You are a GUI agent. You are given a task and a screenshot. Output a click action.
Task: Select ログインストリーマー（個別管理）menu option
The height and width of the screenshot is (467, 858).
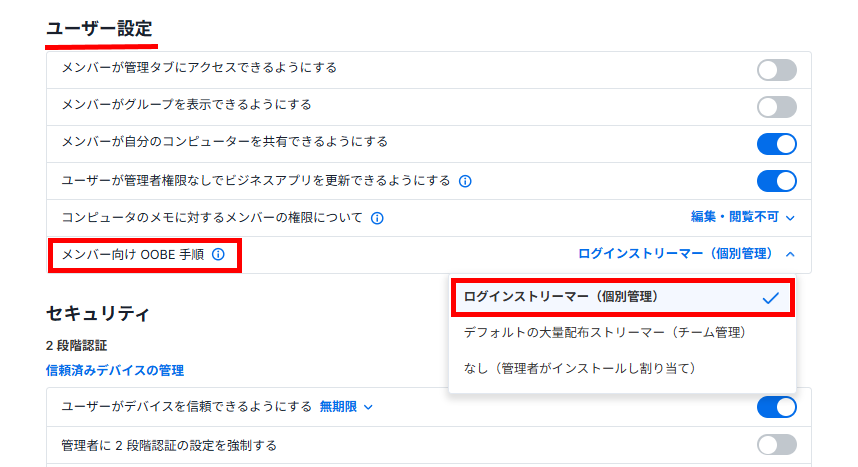coord(622,297)
